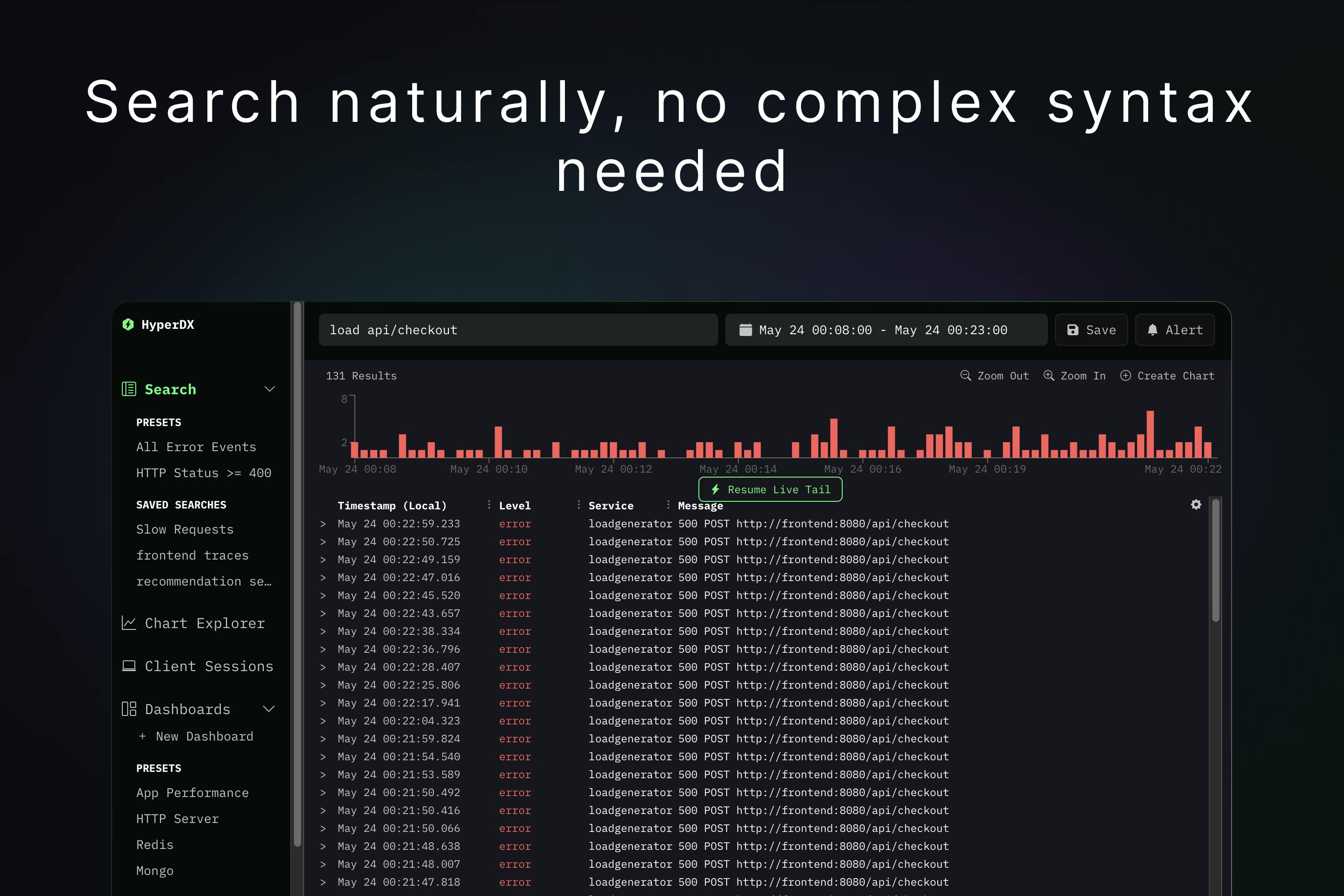
Task: Collapse the Dashboards section chevron
Action: (x=268, y=709)
